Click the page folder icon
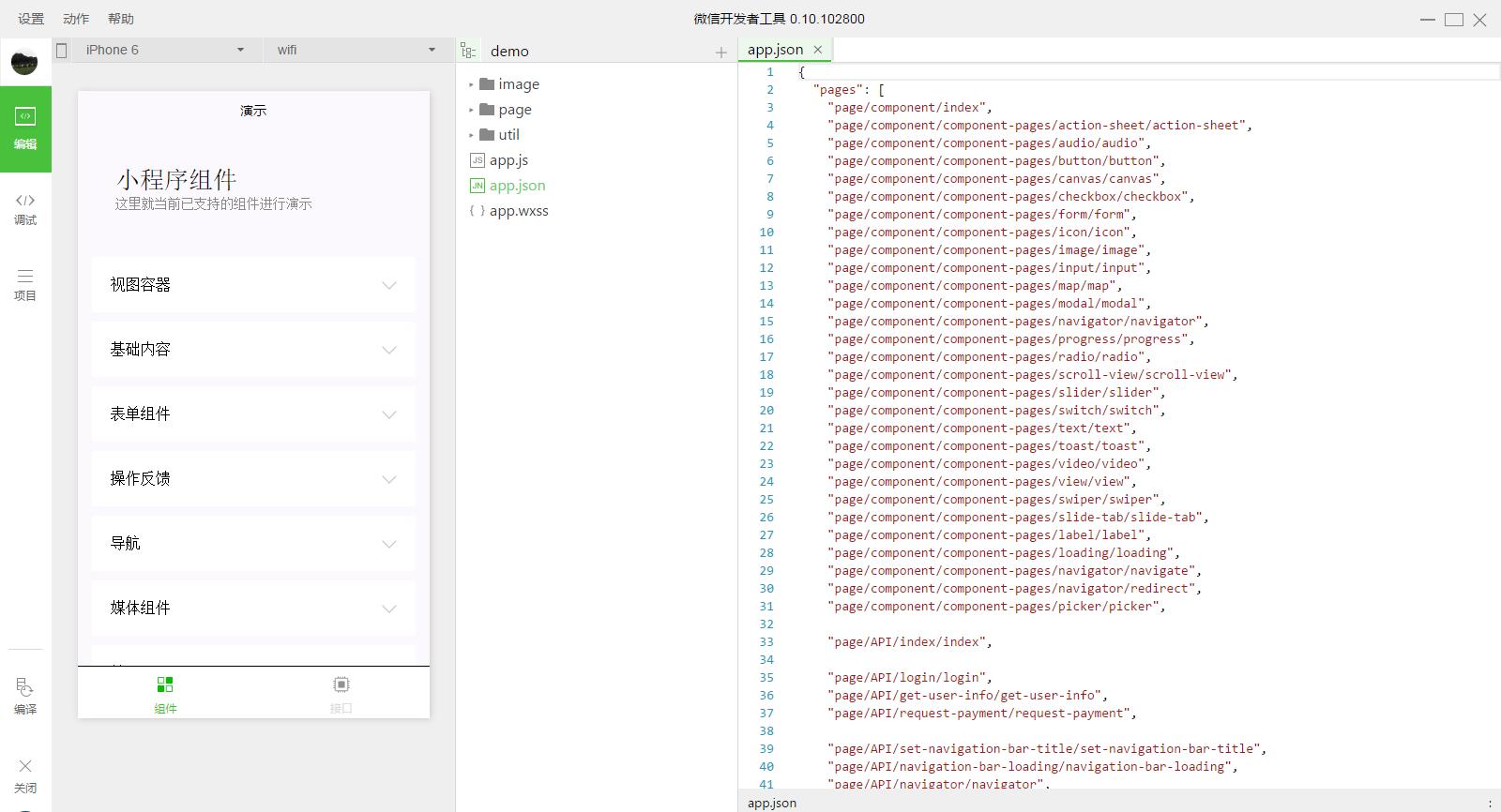 (x=487, y=109)
